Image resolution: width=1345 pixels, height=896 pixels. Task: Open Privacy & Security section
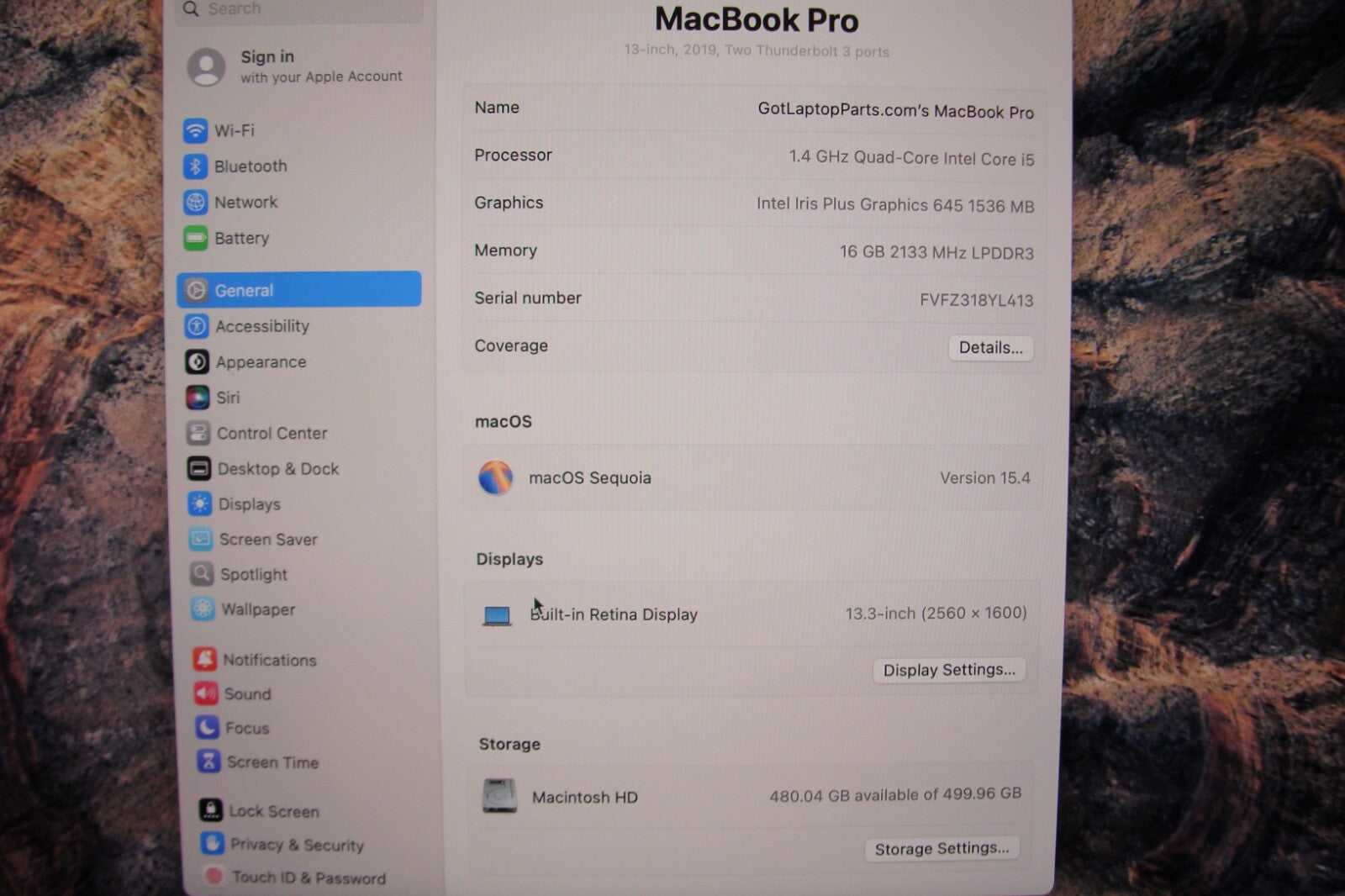point(297,845)
